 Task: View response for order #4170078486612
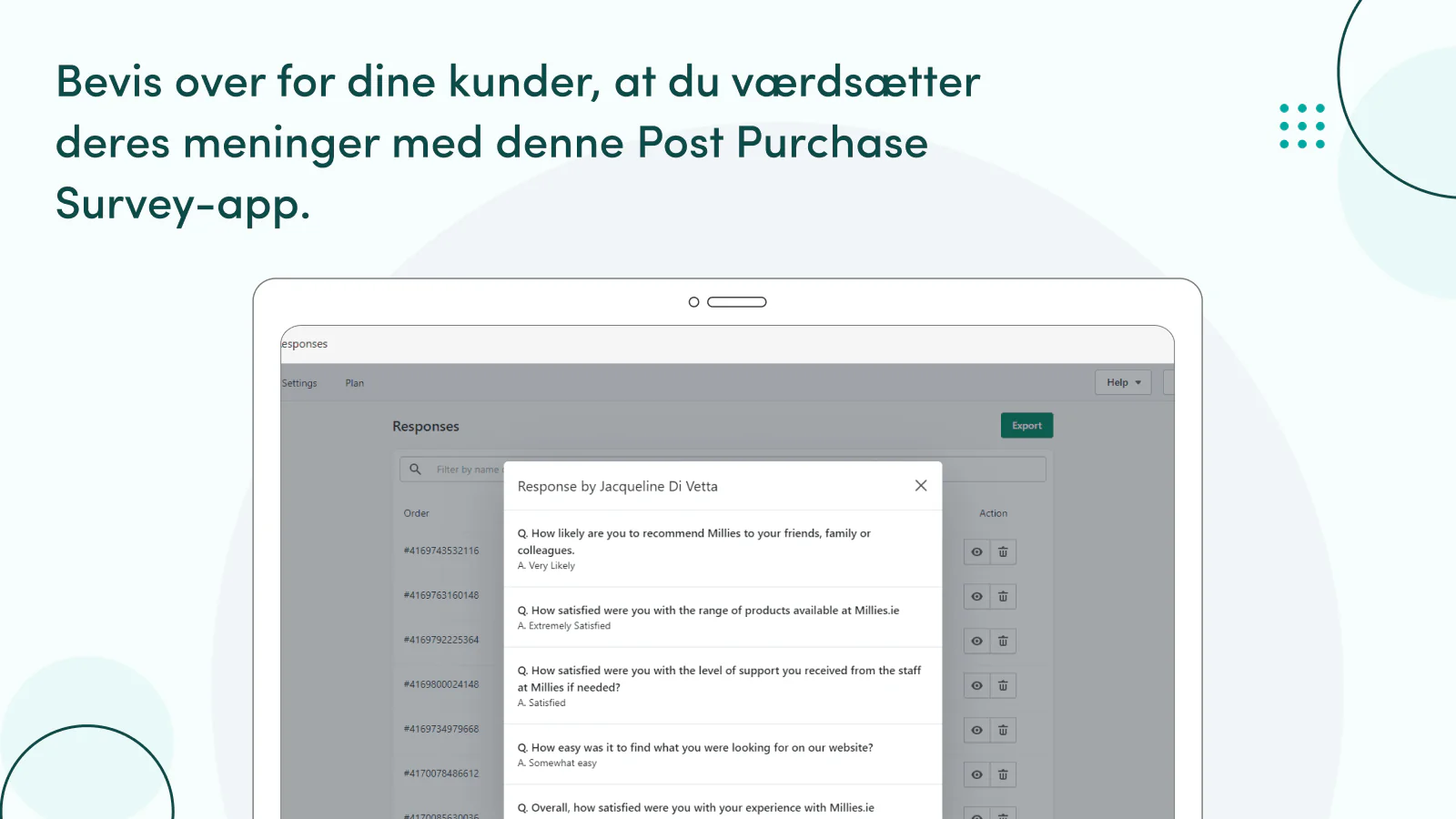976,775
